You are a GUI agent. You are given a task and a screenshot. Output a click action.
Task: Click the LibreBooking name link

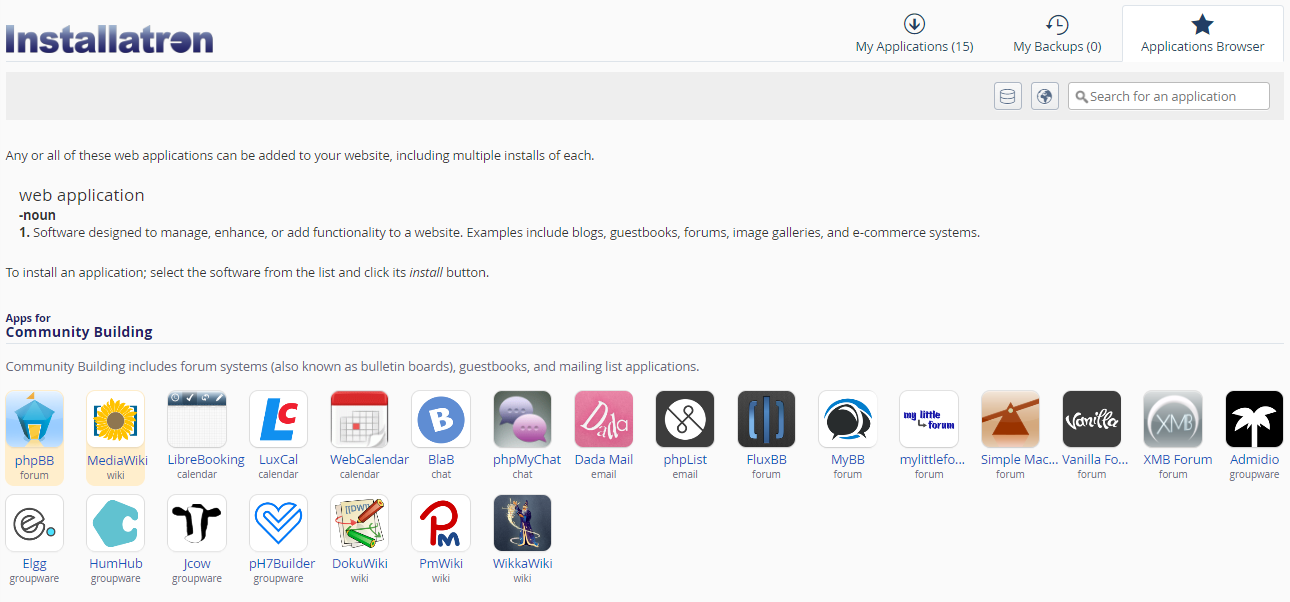pyautogui.click(x=206, y=460)
